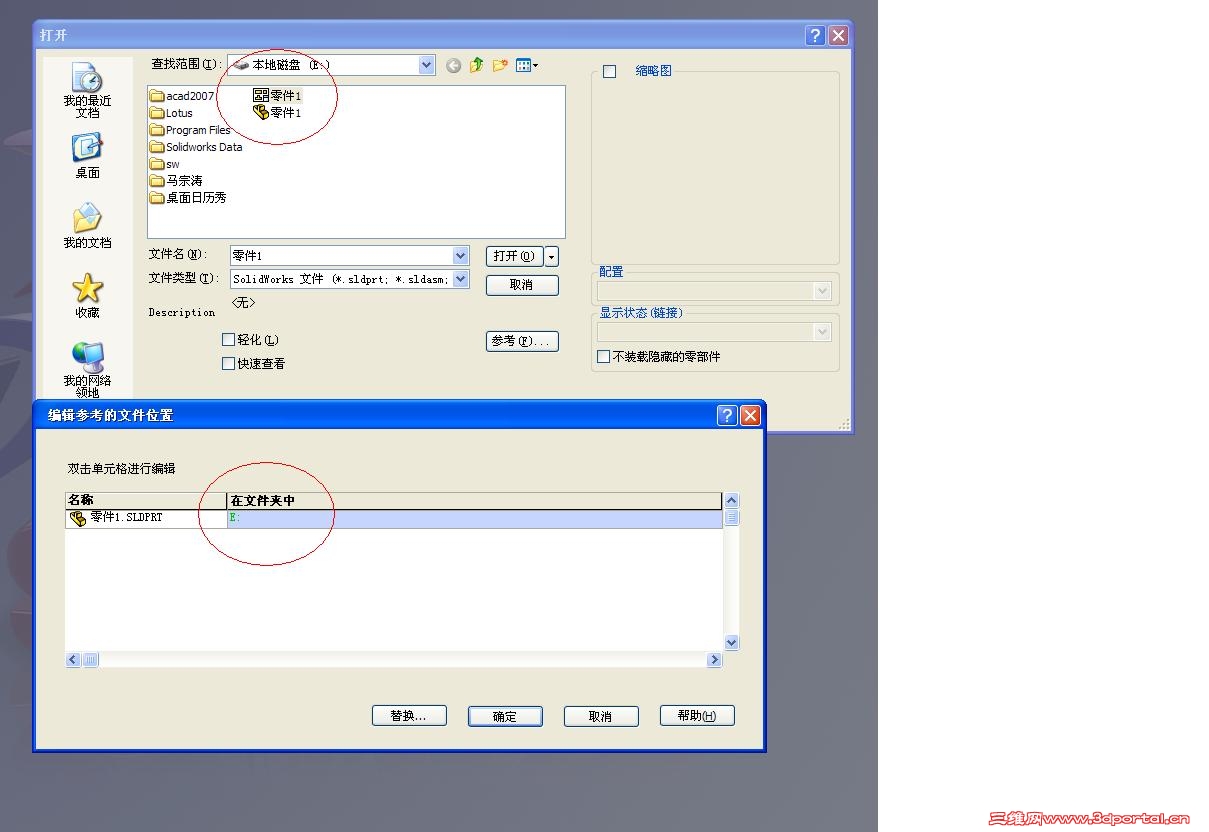
Task: Open Favorites star in places bar
Action: [87, 295]
